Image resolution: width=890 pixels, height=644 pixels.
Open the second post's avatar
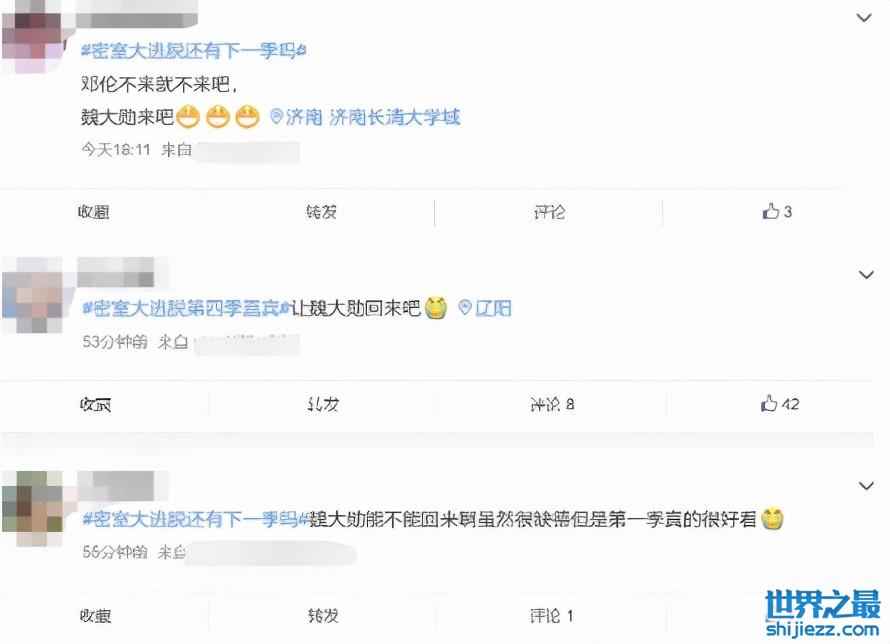pyautogui.click(x=33, y=295)
